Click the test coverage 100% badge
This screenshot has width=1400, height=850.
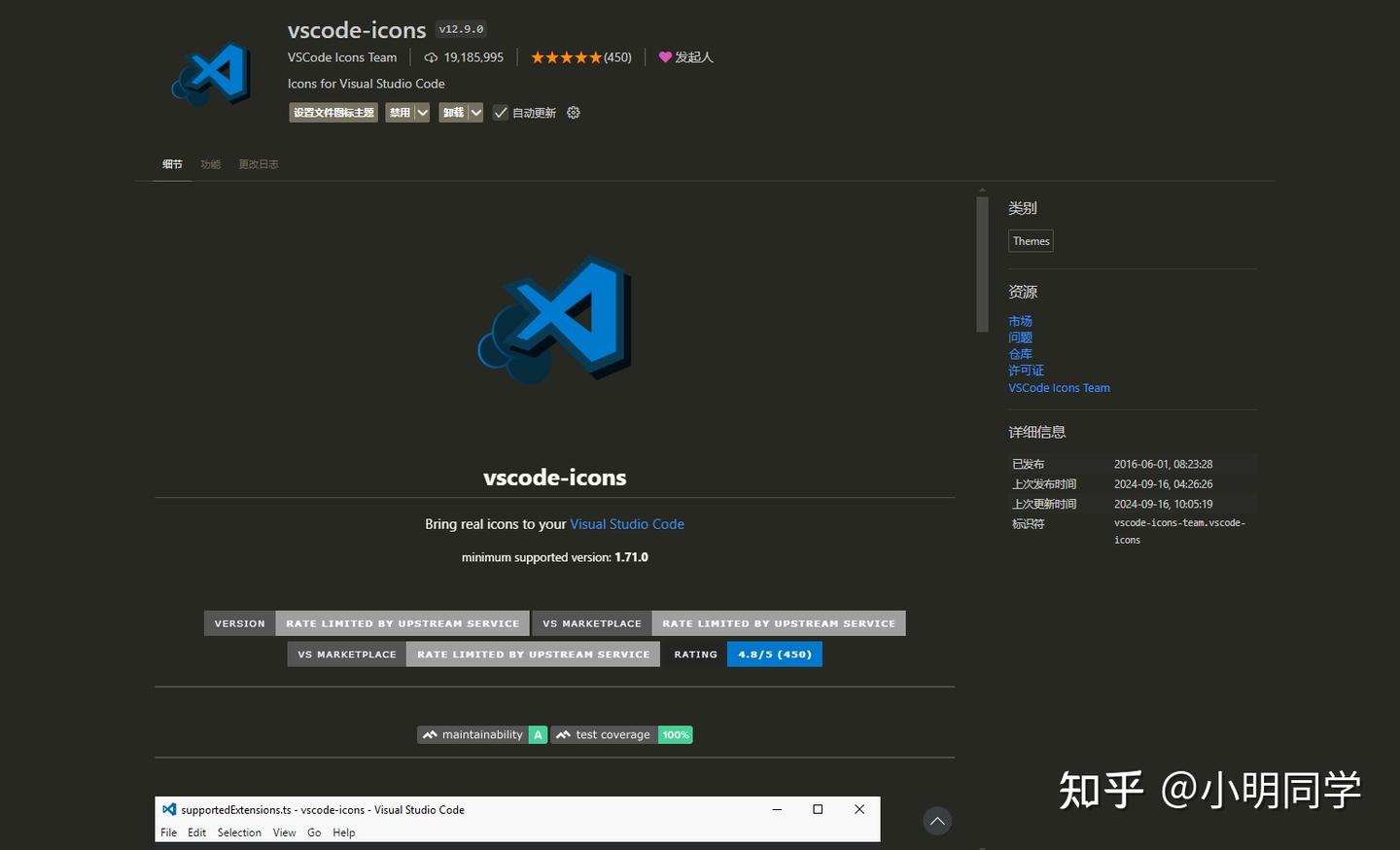pos(621,734)
